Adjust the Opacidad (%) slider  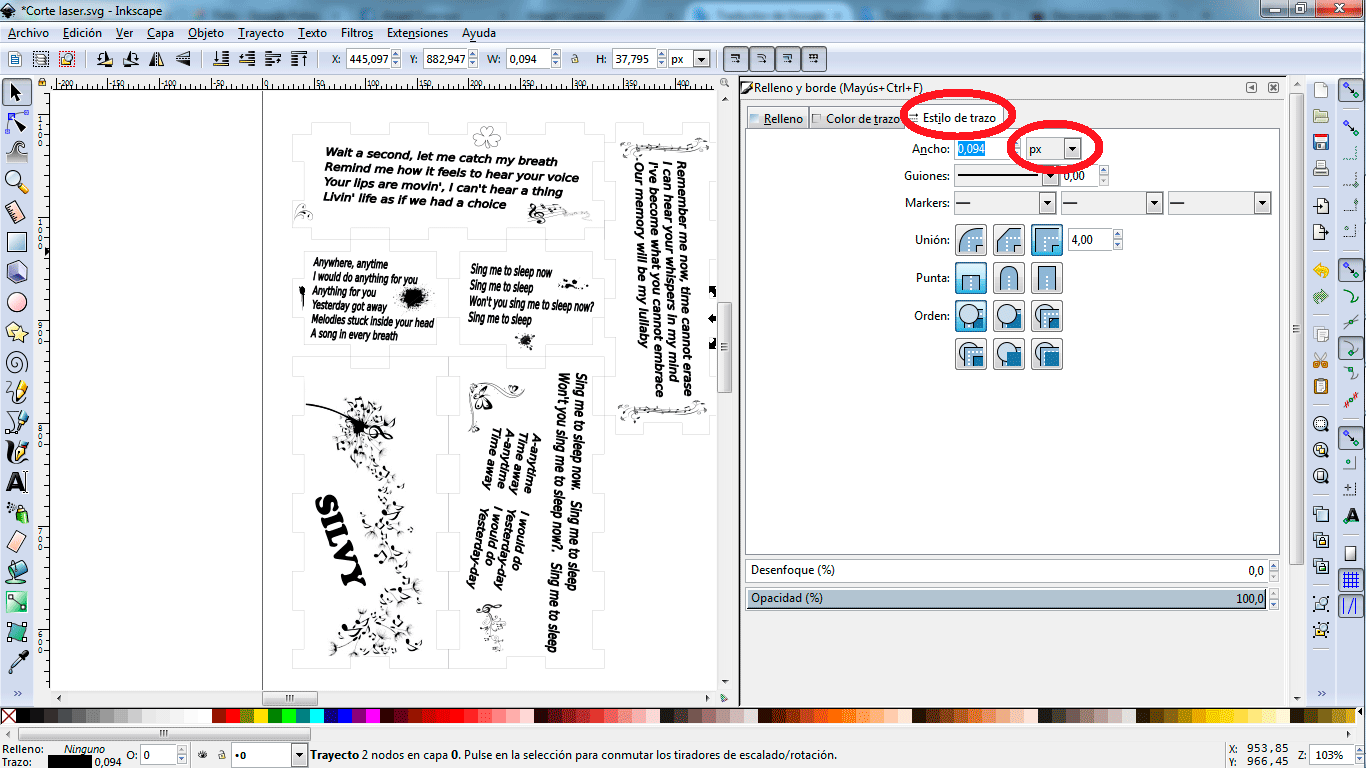[1008, 598]
